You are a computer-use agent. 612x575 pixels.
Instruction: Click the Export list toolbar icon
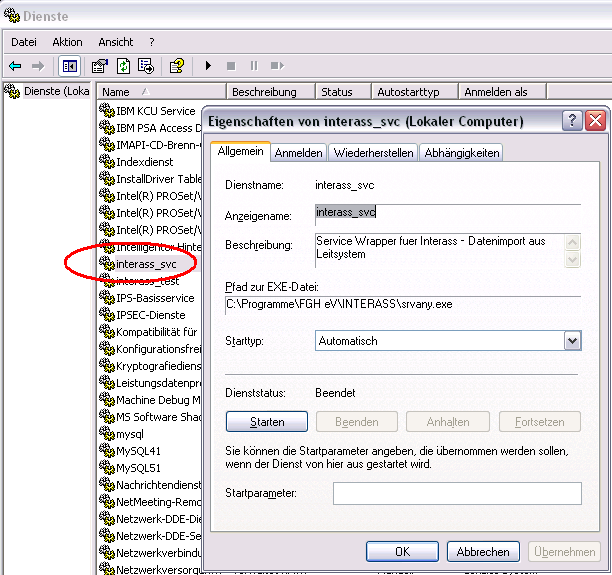pos(146,66)
